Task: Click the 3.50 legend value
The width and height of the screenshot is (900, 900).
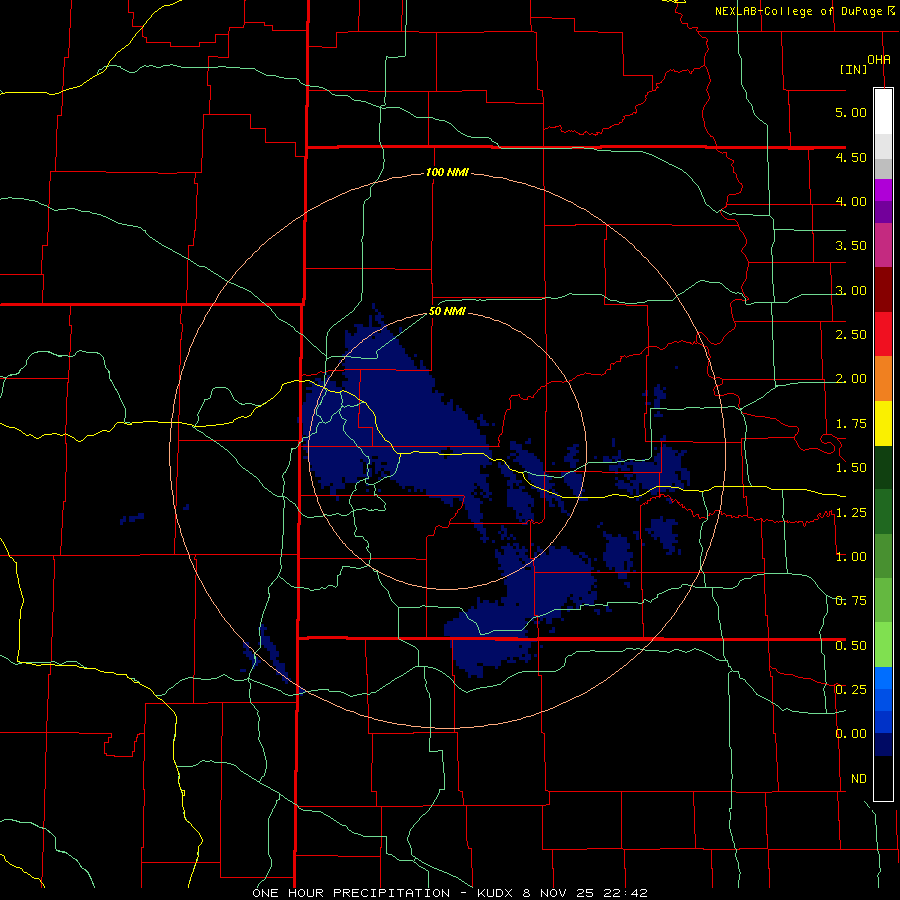Action: click(x=851, y=246)
